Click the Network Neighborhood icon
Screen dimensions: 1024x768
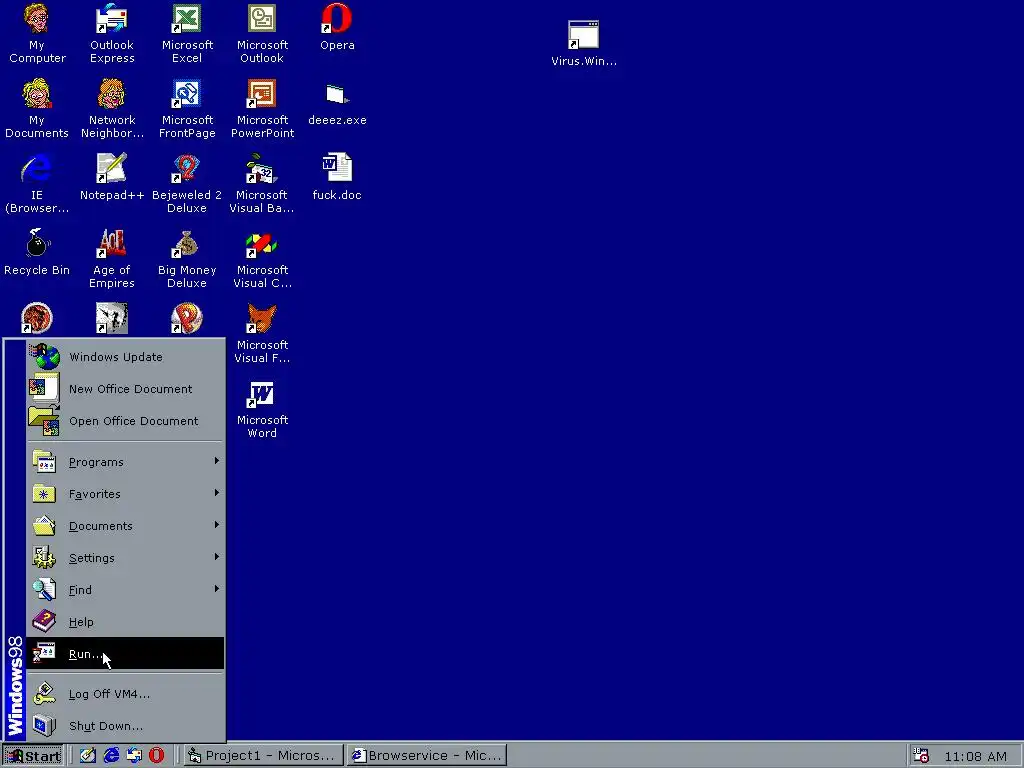tap(112, 108)
